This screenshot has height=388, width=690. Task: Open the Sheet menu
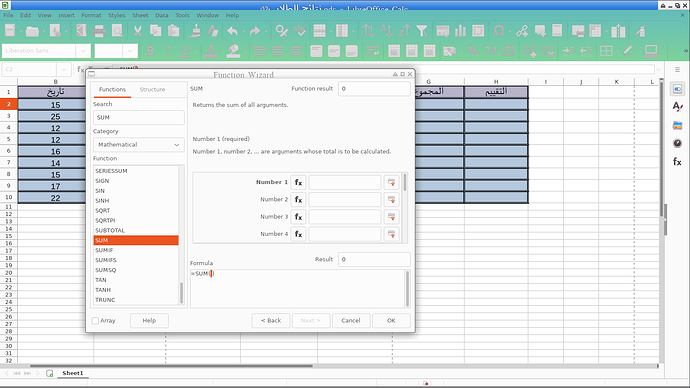[140, 15]
